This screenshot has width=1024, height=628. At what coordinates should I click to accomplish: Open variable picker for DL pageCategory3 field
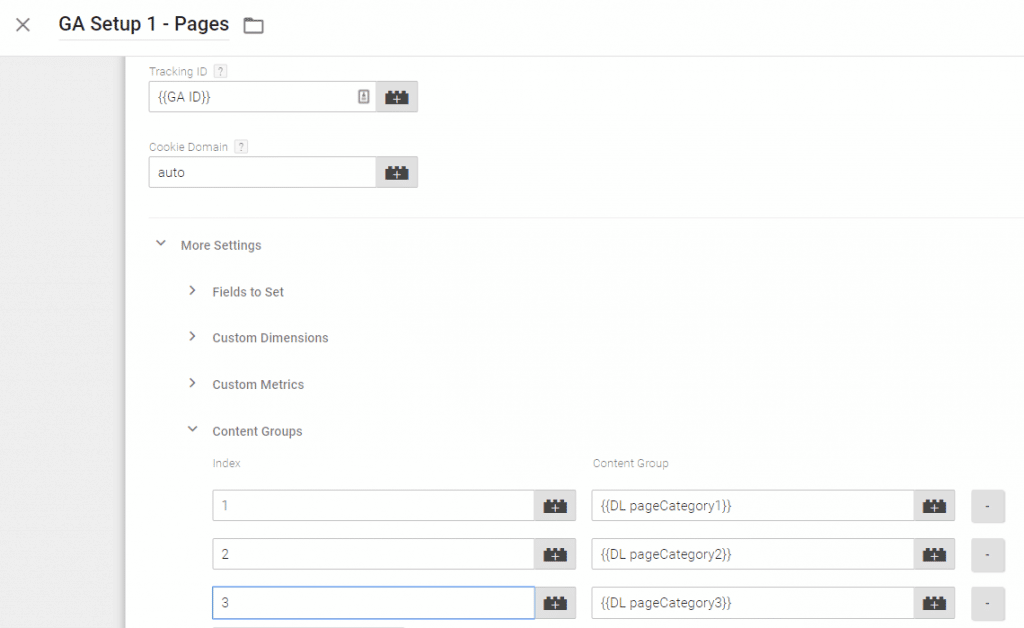click(x=934, y=602)
